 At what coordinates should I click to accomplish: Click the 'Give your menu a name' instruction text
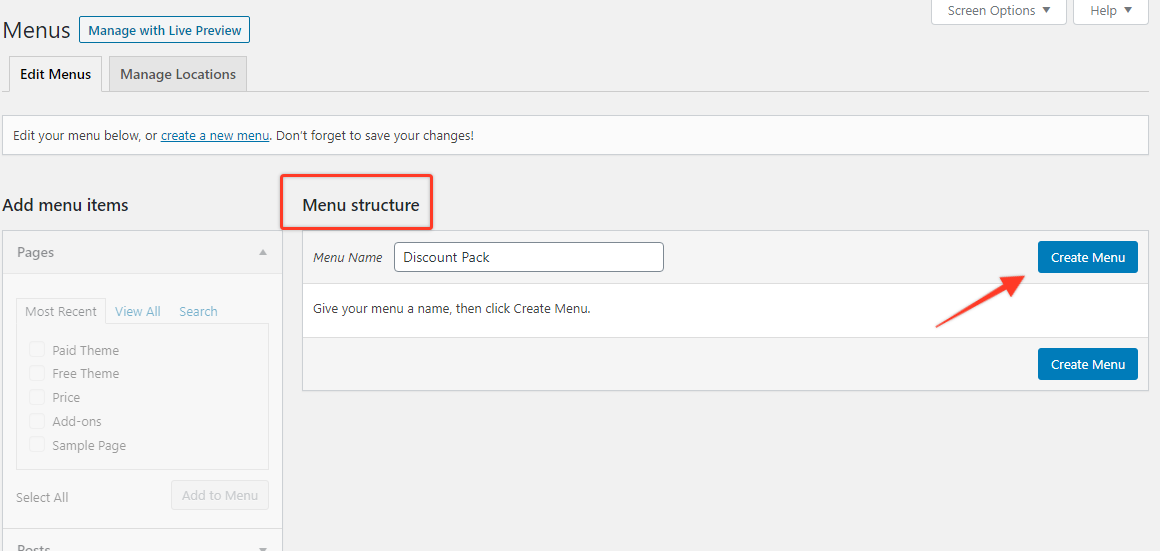452,308
